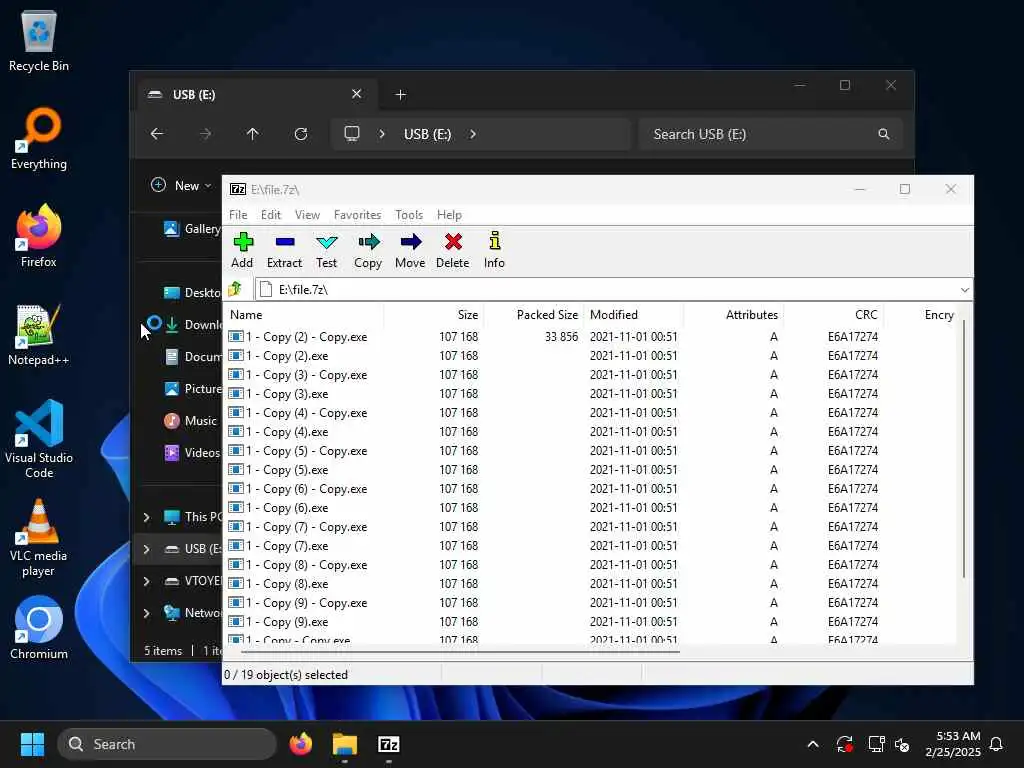Image resolution: width=1024 pixels, height=768 pixels.
Task: Open the Windows Start menu
Action: (32, 744)
